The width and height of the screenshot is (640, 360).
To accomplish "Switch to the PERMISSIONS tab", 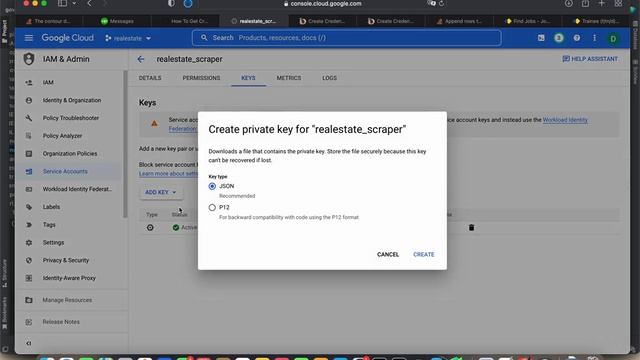I will (201, 78).
